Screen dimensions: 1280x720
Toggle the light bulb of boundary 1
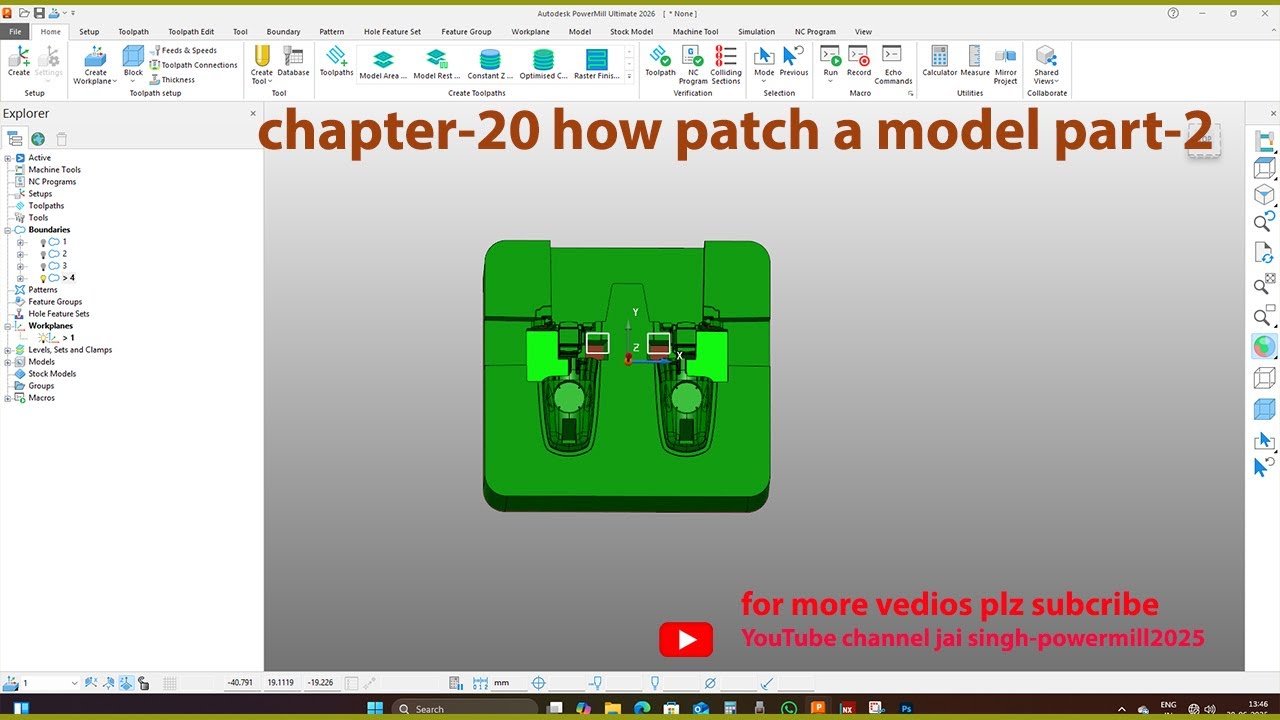pos(44,242)
